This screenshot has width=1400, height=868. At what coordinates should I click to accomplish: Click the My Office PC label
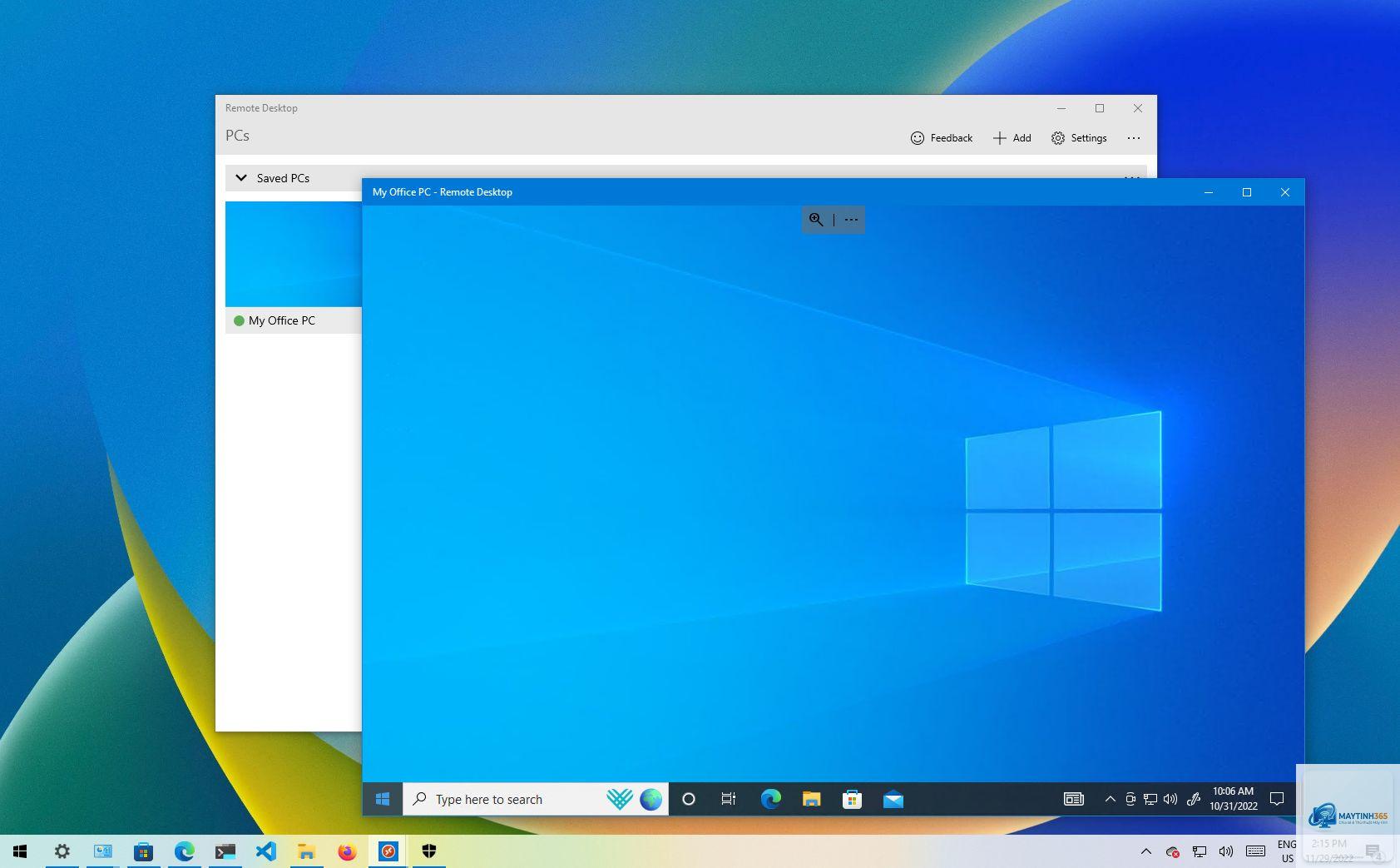tap(282, 320)
